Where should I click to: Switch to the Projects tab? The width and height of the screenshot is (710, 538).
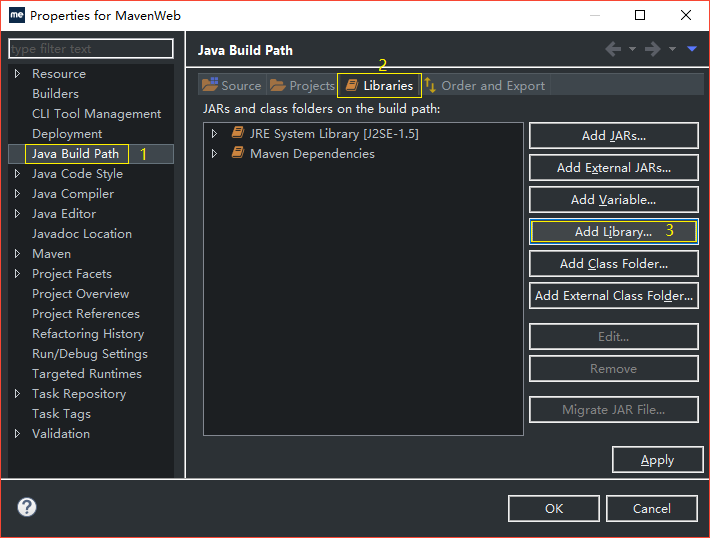(302, 85)
